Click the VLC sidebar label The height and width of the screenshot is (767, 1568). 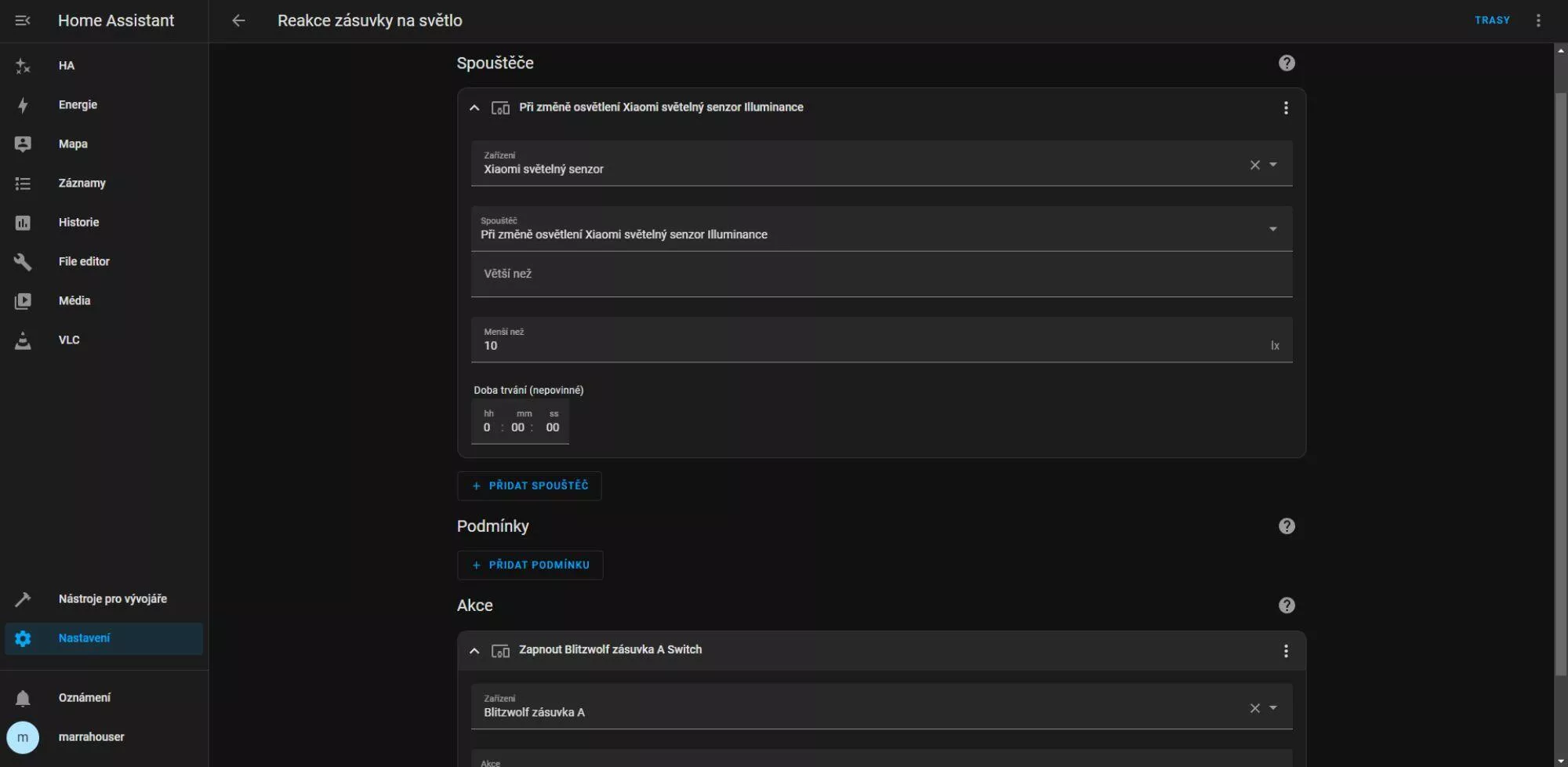click(69, 340)
